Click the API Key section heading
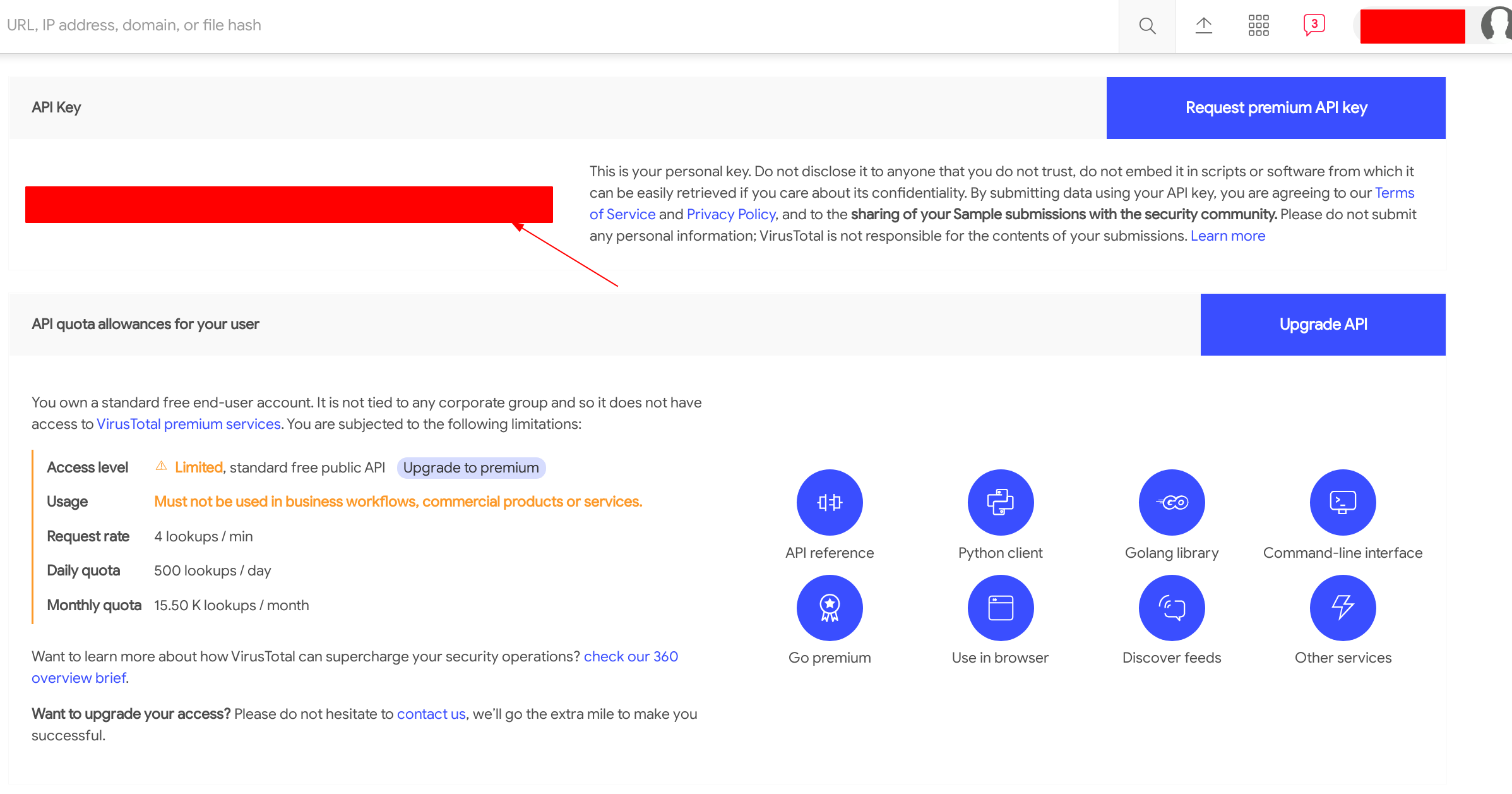The image size is (1512, 794). [56, 107]
